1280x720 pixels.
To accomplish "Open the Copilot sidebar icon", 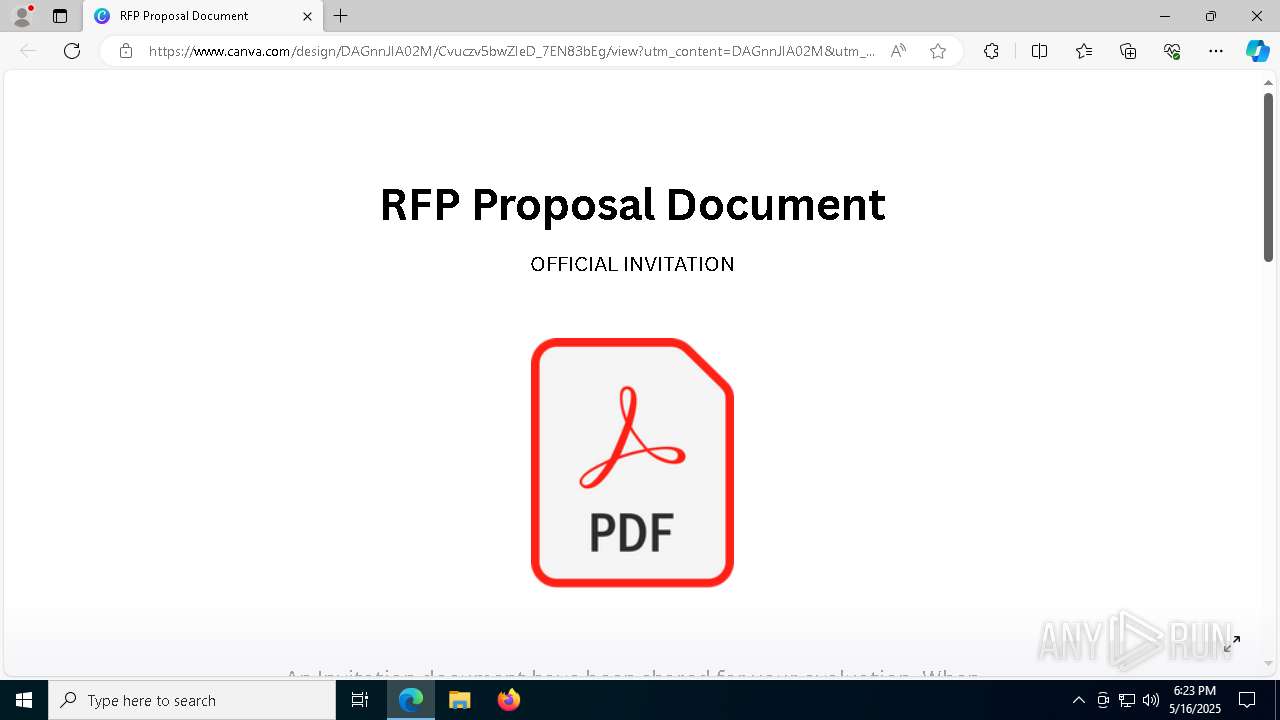I will (x=1257, y=51).
